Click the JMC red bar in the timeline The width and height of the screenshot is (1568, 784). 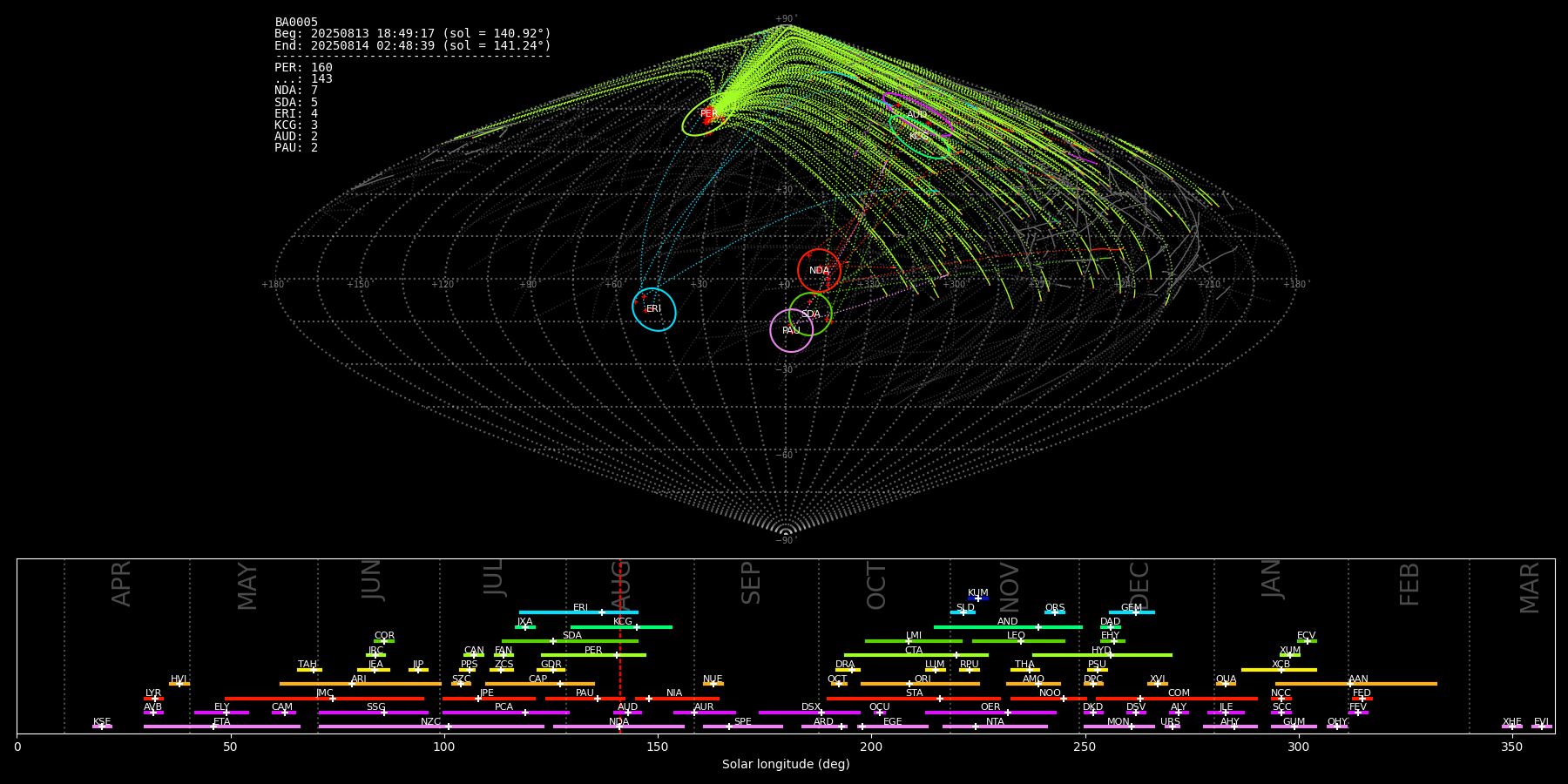[x=325, y=698]
